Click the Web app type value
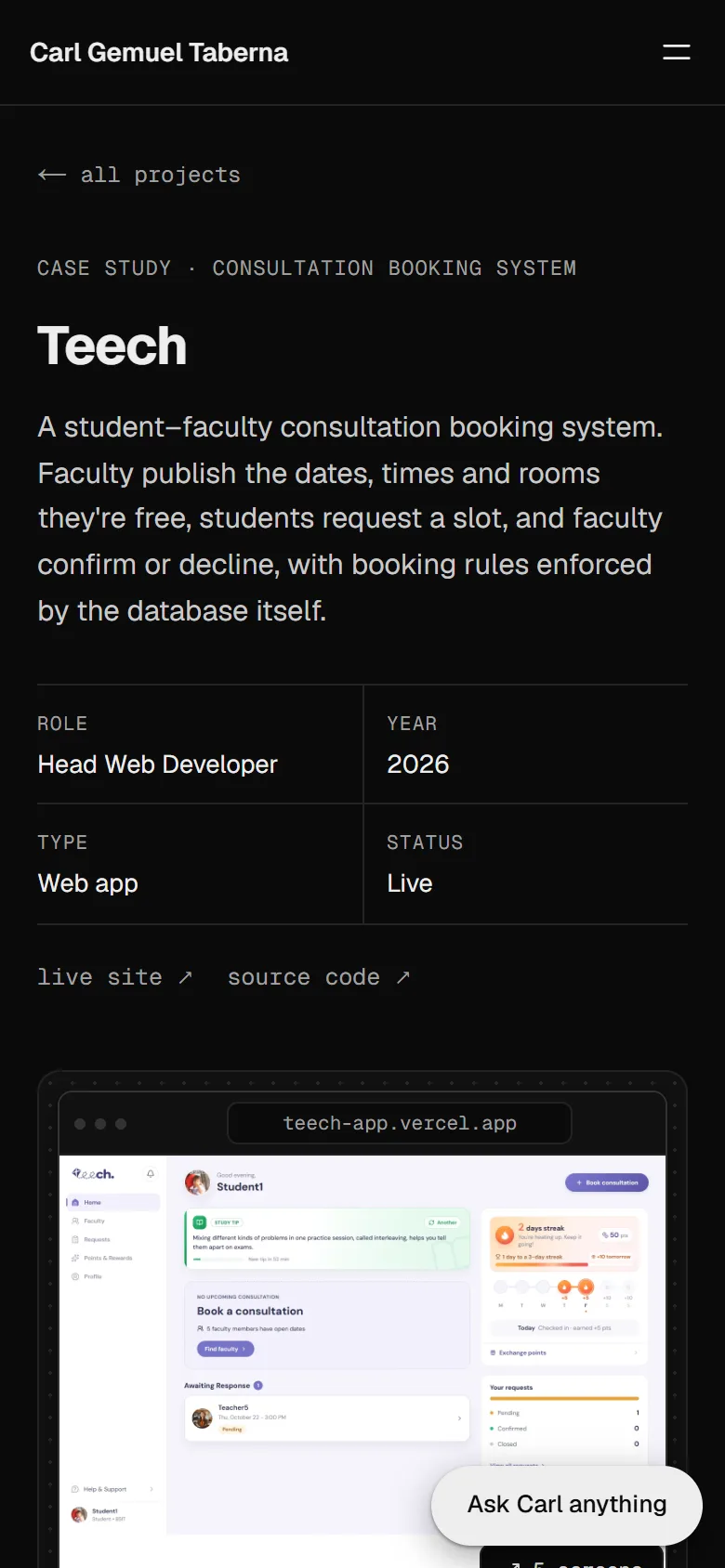Viewport: 725px width, 1568px height. pyautogui.click(x=88, y=883)
